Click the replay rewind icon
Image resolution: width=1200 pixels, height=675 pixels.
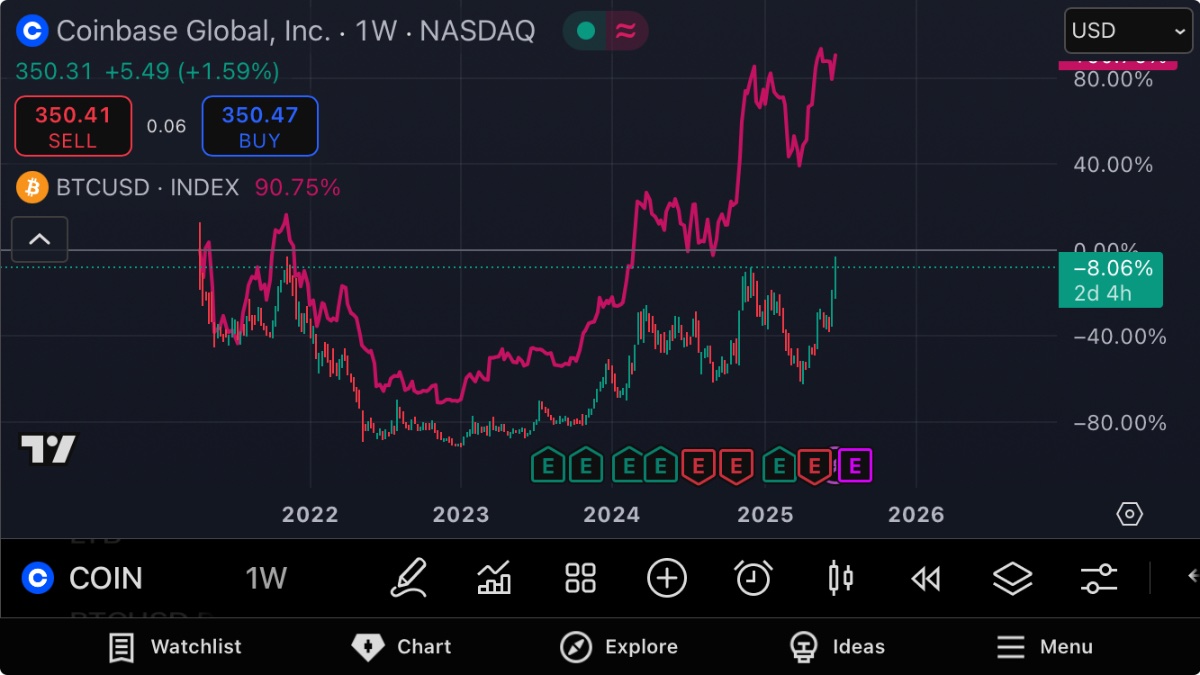pyautogui.click(x=926, y=578)
